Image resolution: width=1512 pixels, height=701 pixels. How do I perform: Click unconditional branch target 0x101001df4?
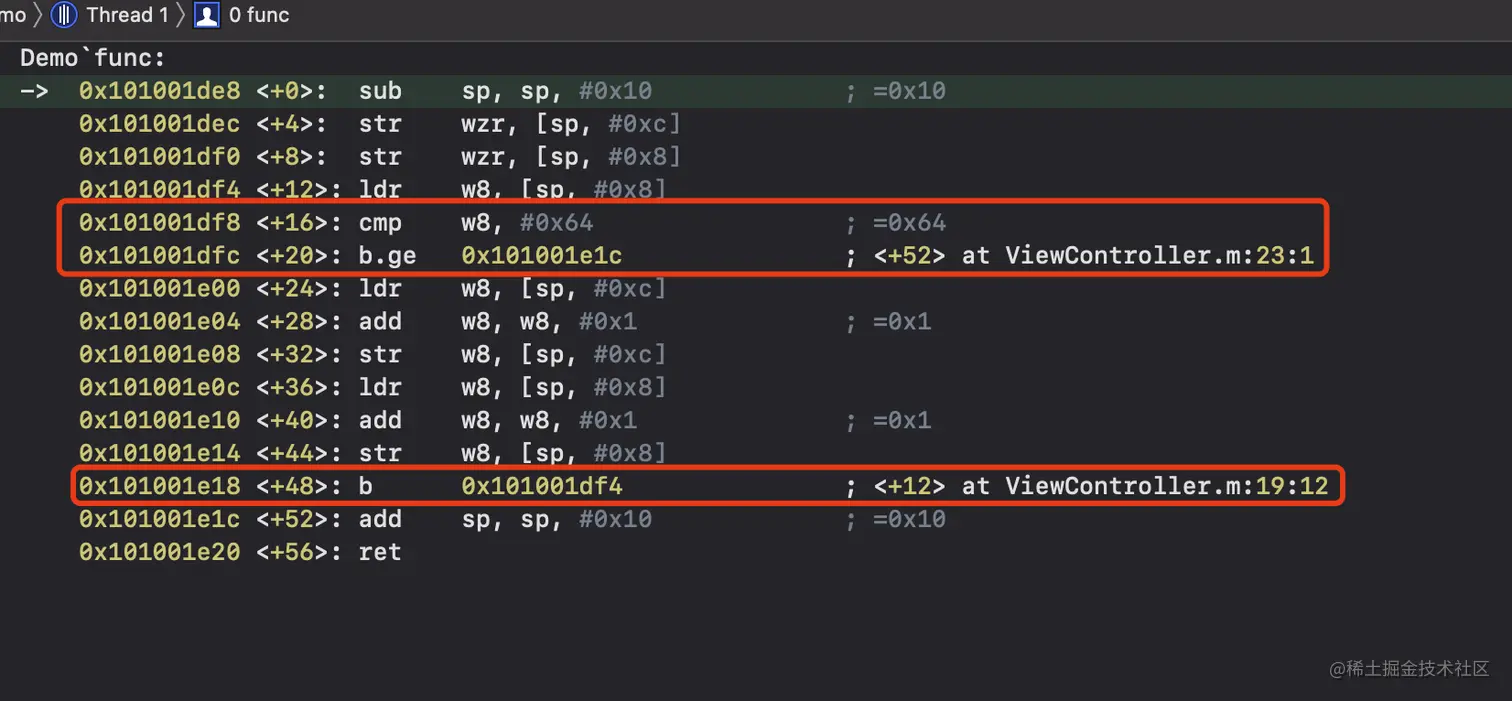coord(541,487)
